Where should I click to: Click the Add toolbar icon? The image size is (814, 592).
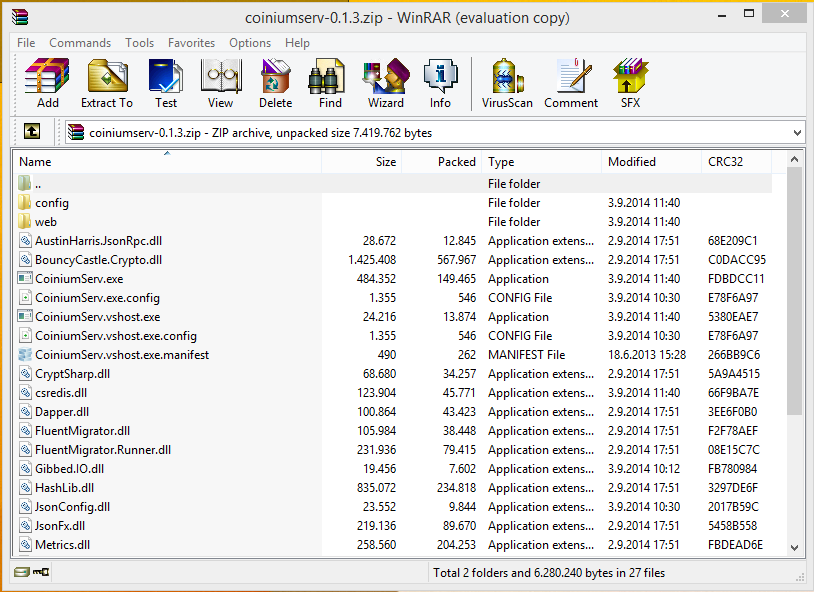(47, 83)
